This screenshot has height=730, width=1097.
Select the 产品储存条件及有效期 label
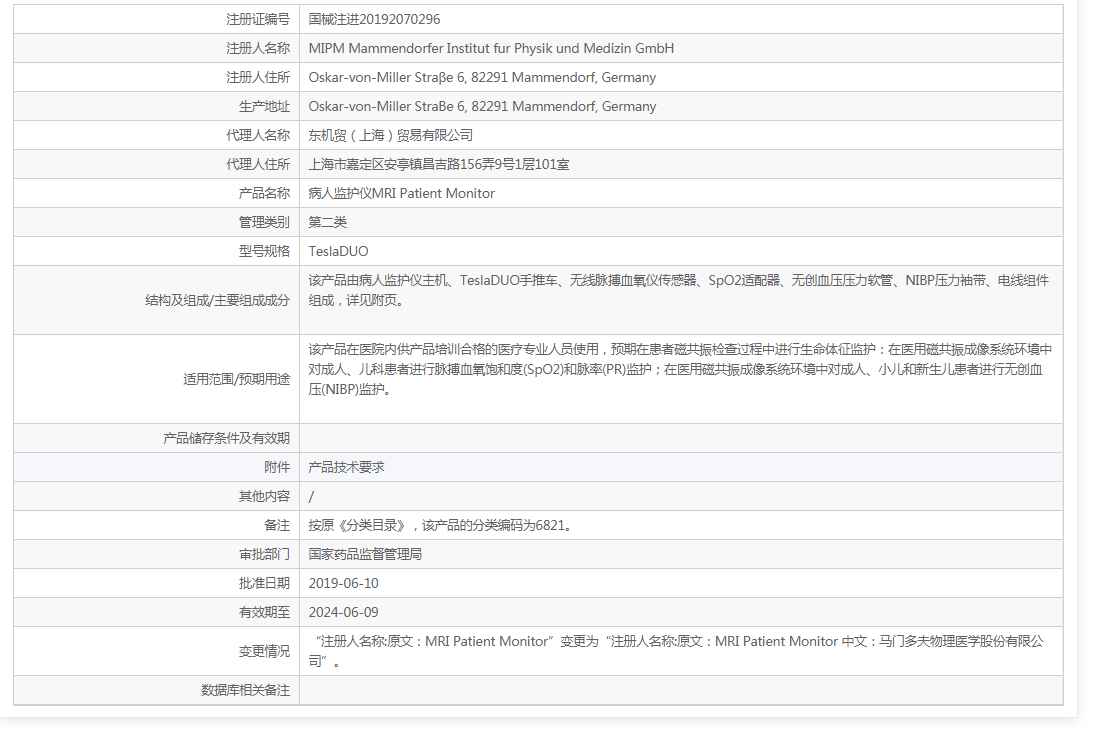click(x=226, y=438)
